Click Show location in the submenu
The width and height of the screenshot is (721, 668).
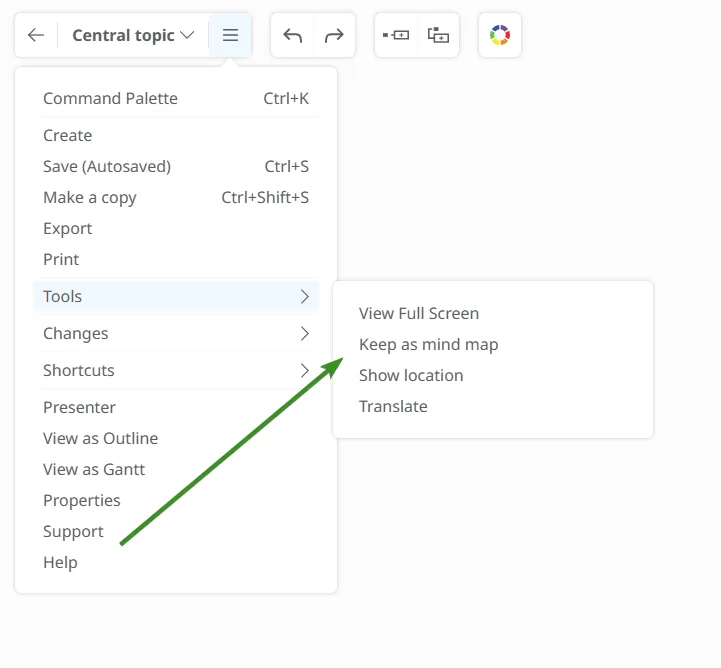coord(411,375)
